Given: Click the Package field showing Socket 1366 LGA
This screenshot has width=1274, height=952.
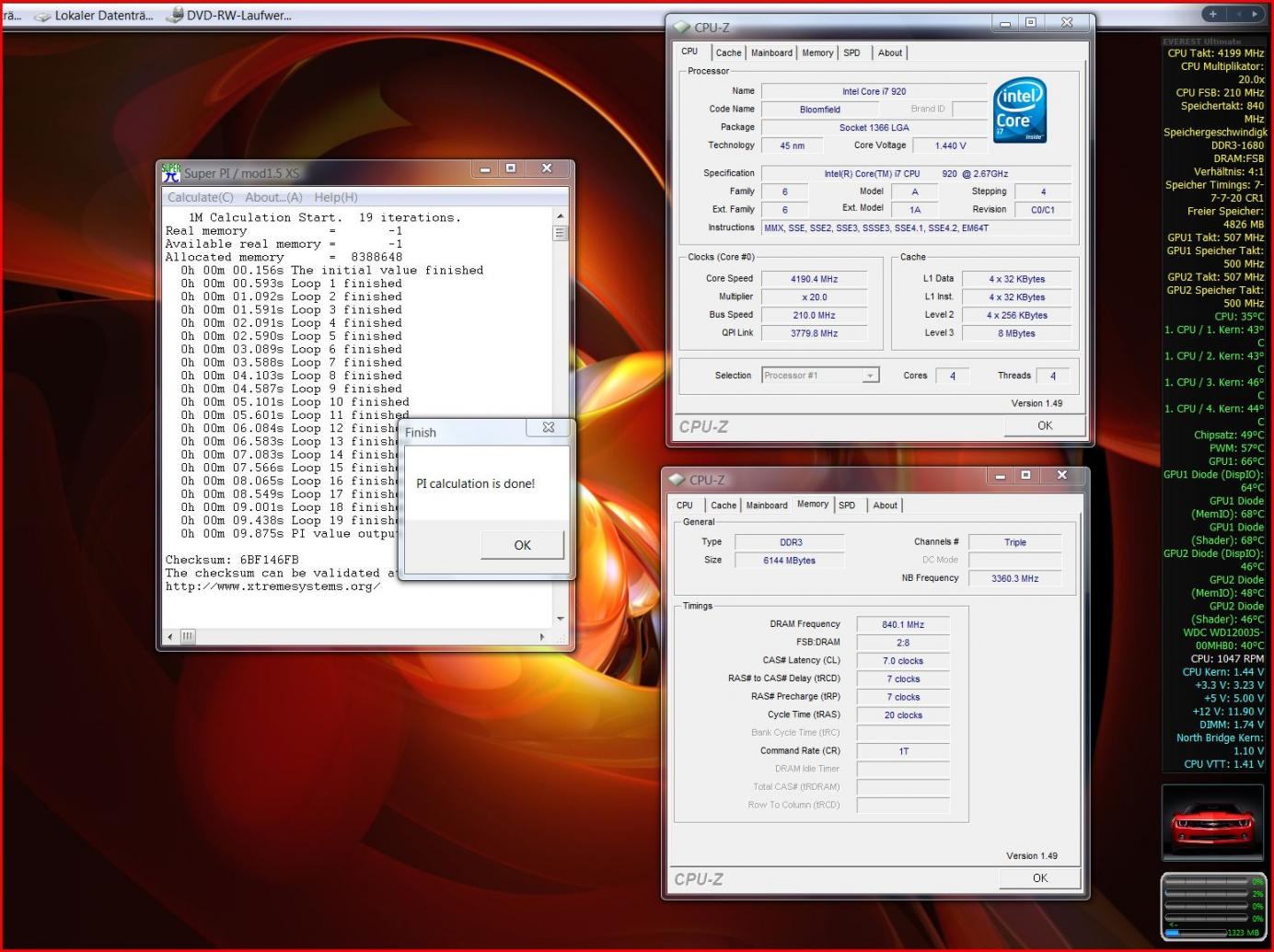Looking at the screenshot, I should (874, 128).
